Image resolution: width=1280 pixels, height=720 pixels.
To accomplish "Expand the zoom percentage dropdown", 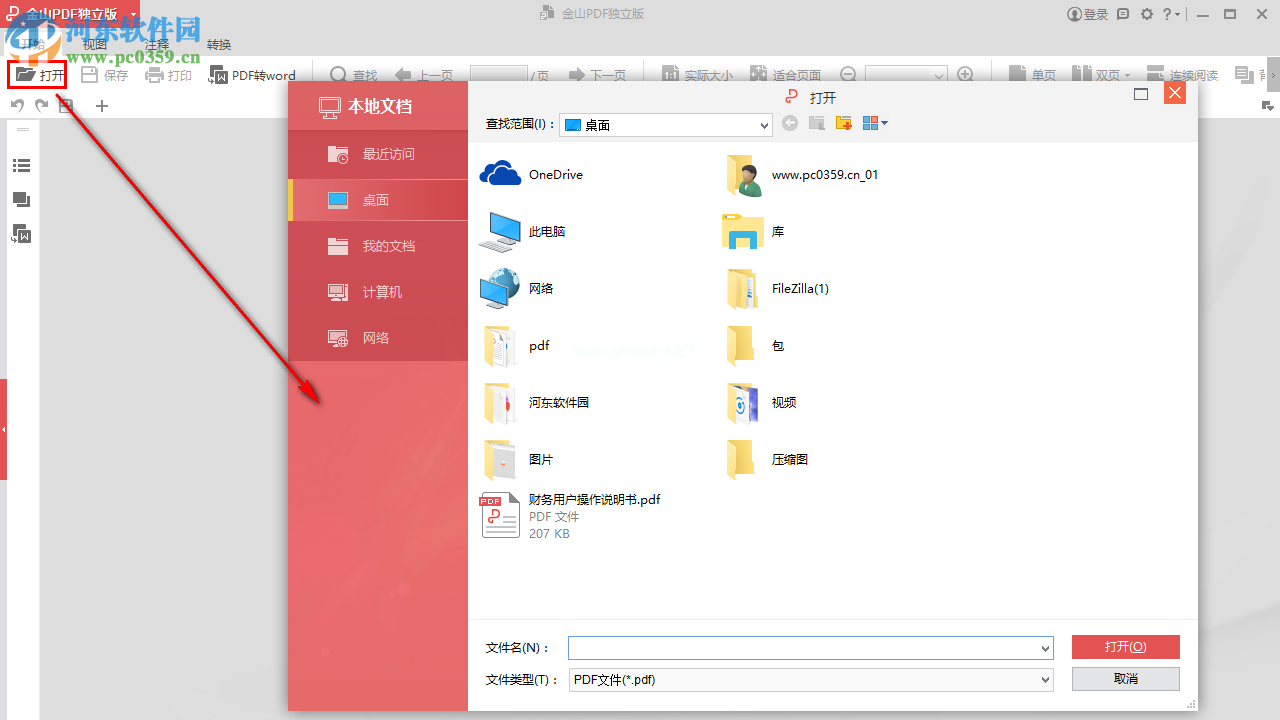I will [x=939, y=75].
